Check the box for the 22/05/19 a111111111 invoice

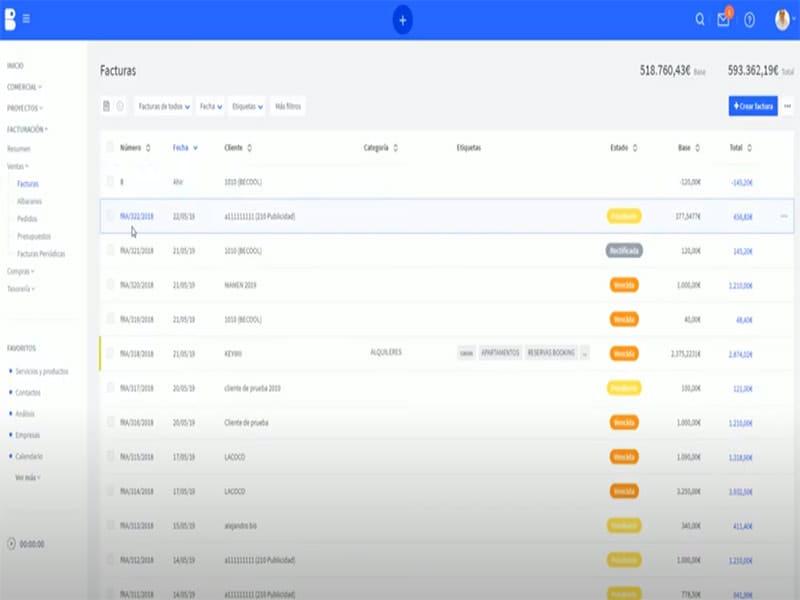click(x=110, y=216)
